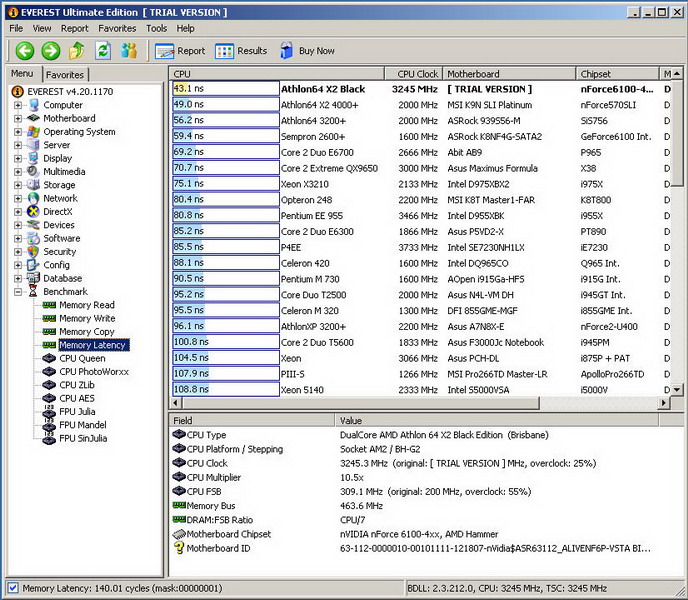Click the EVEREST v4.20.1170 root info icon
The width and height of the screenshot is (688, 600).
coord(18,91)
